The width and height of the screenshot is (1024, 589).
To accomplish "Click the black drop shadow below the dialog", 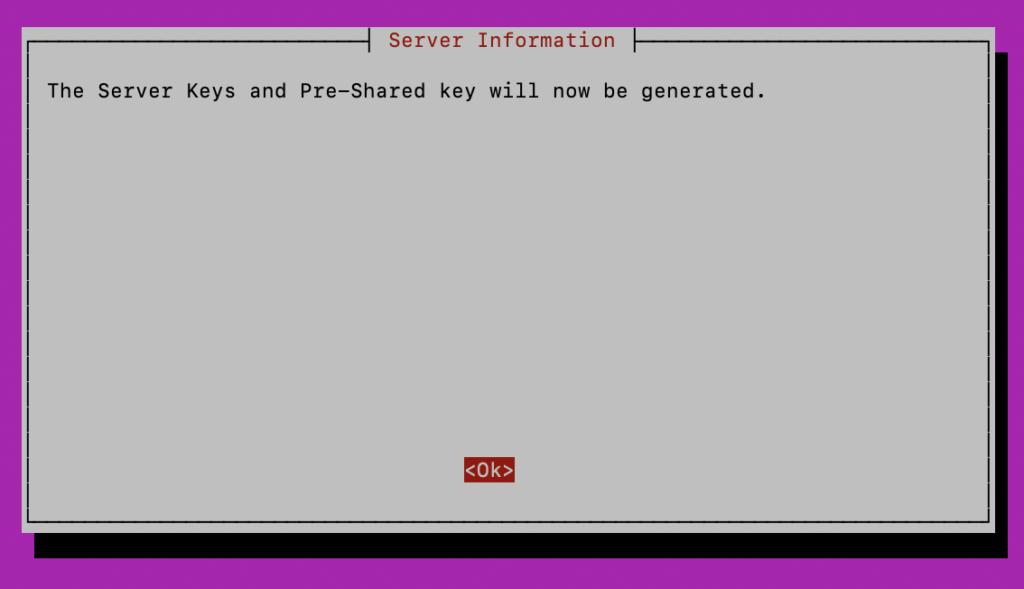I will [x=520, y=545].
